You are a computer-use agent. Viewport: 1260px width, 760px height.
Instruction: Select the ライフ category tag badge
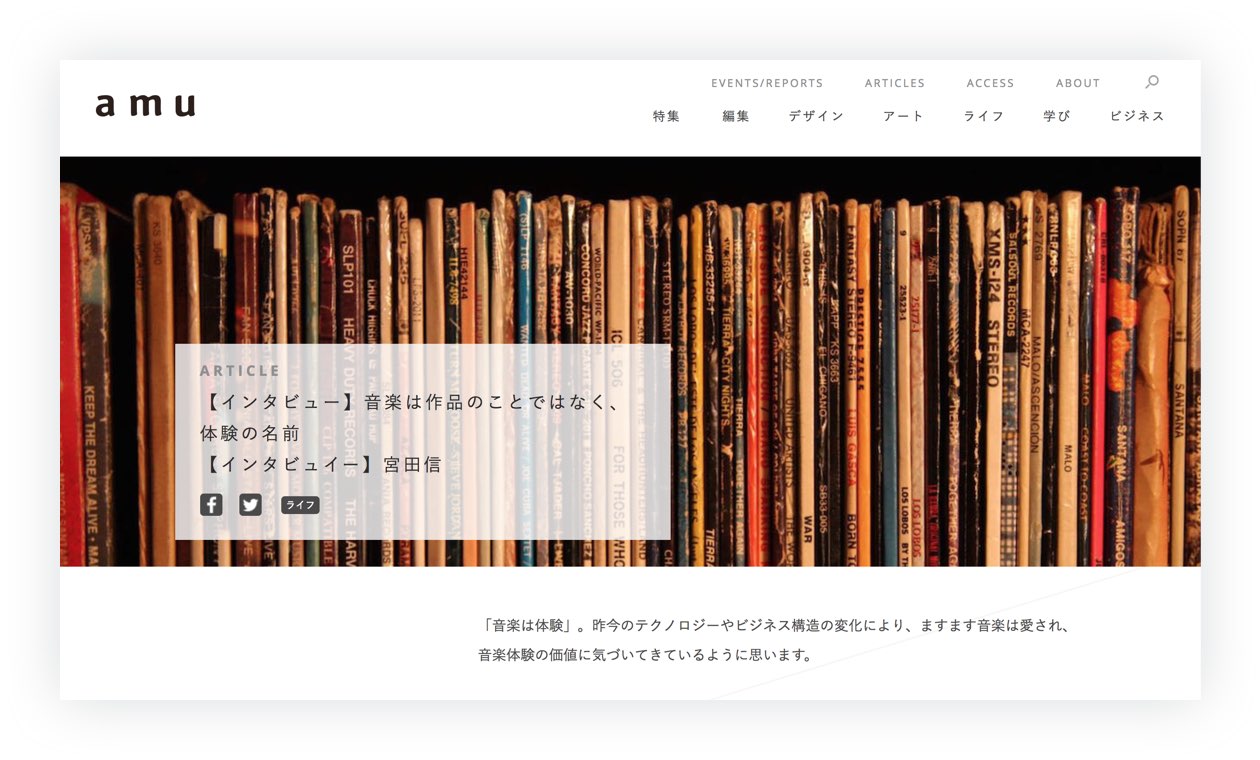pos(300,505)
